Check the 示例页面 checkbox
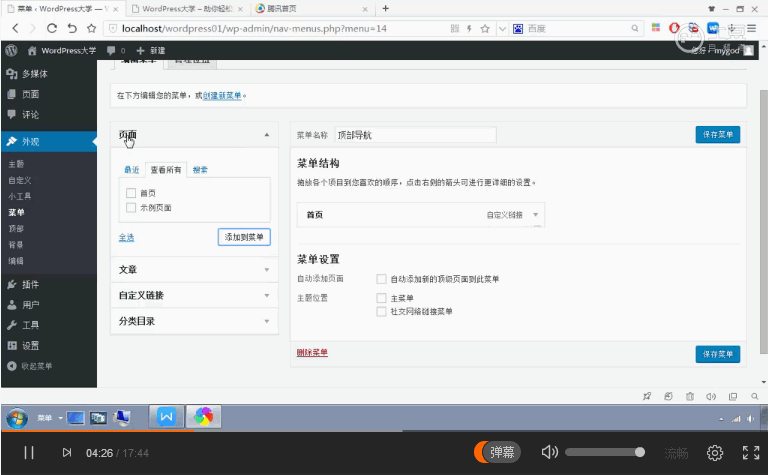This screenshot has height=475, width=768. point(131,208)
